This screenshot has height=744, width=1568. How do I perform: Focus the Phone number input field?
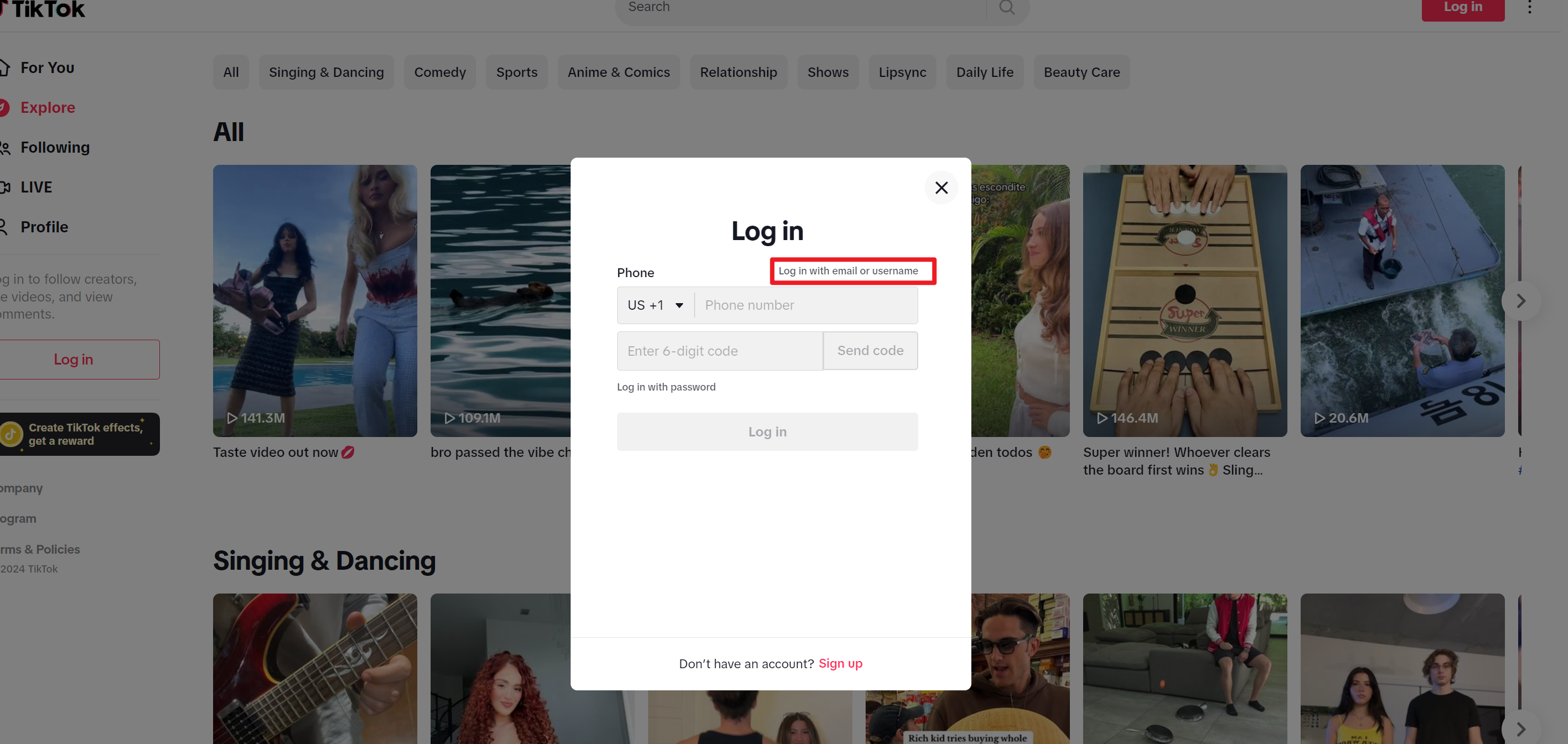(x=805, y=305)
